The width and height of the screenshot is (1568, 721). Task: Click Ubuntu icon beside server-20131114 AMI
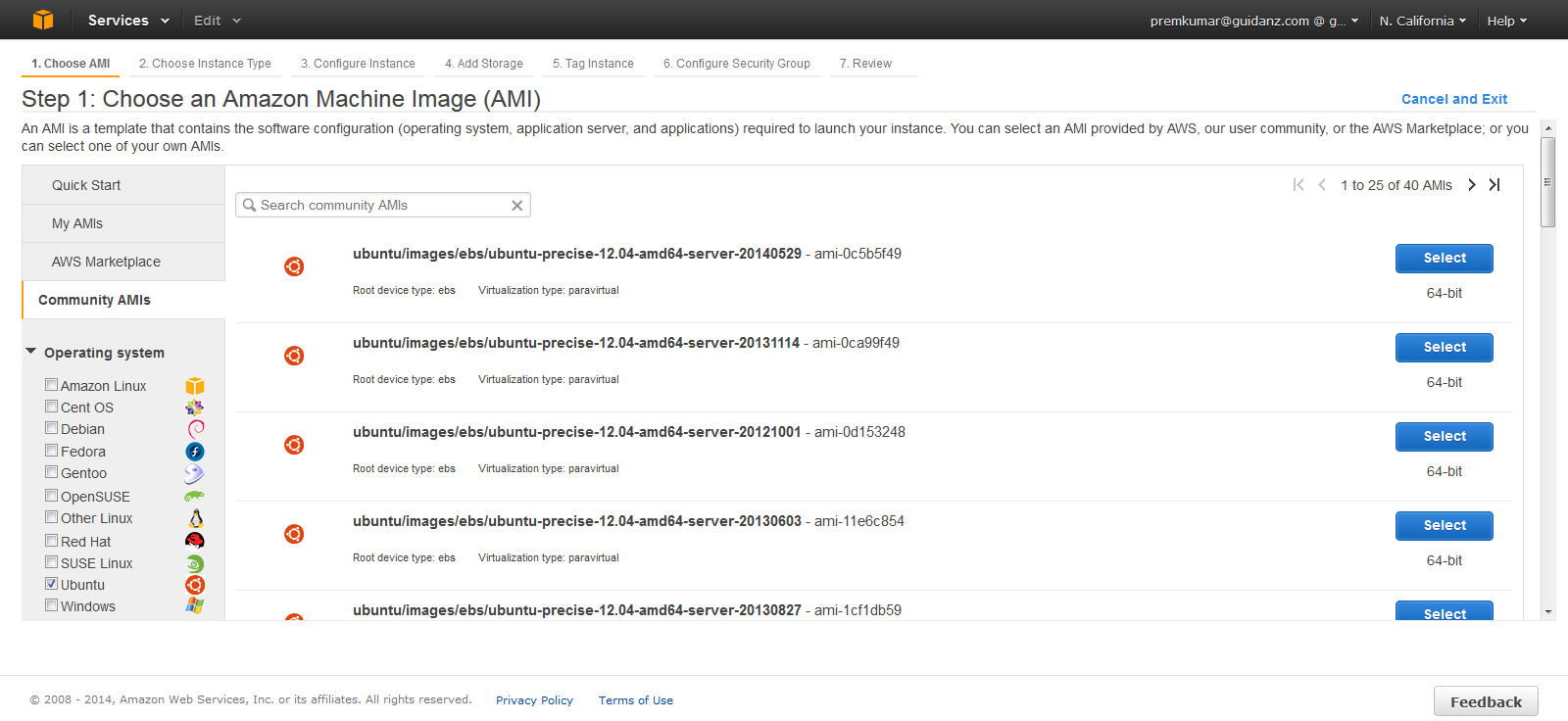(294, 356)
